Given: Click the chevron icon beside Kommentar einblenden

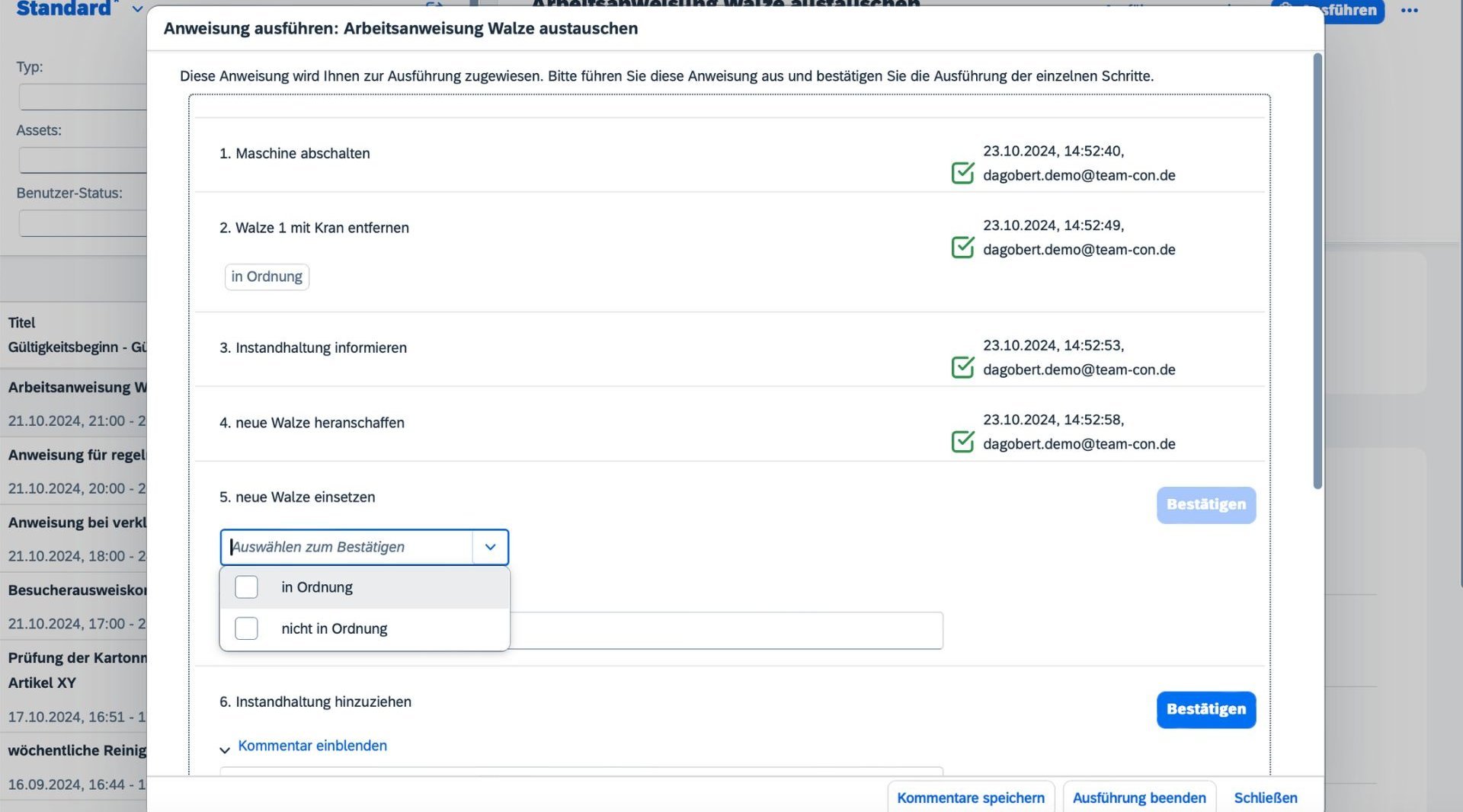Looking at the screenshot, I should click(225, 750).
